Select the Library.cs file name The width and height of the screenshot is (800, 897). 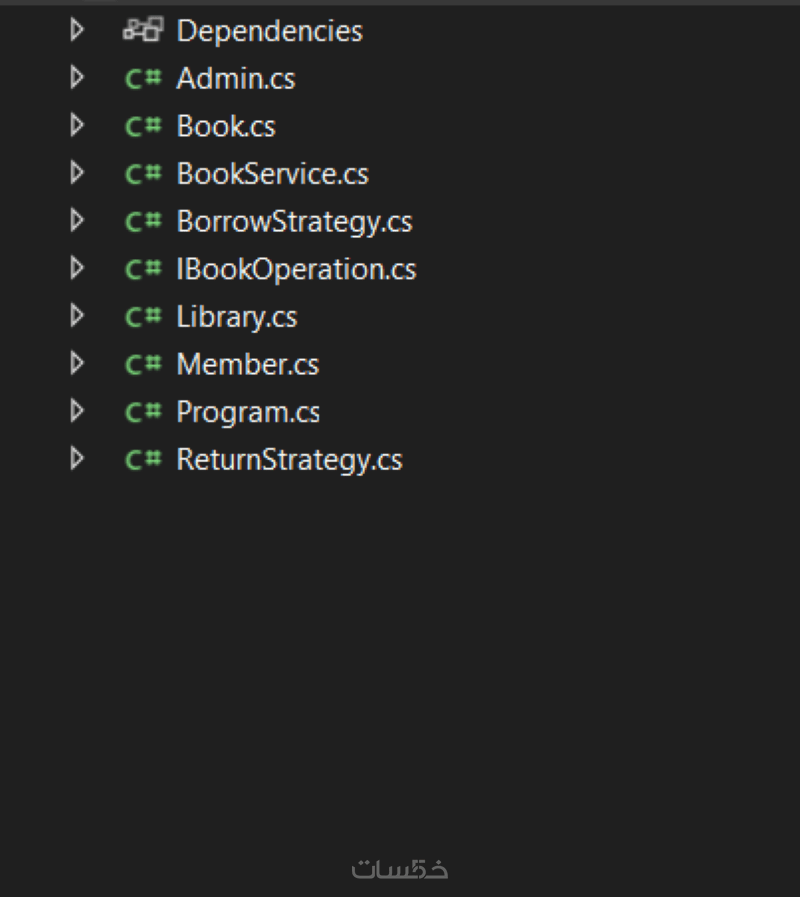point(237,317)
